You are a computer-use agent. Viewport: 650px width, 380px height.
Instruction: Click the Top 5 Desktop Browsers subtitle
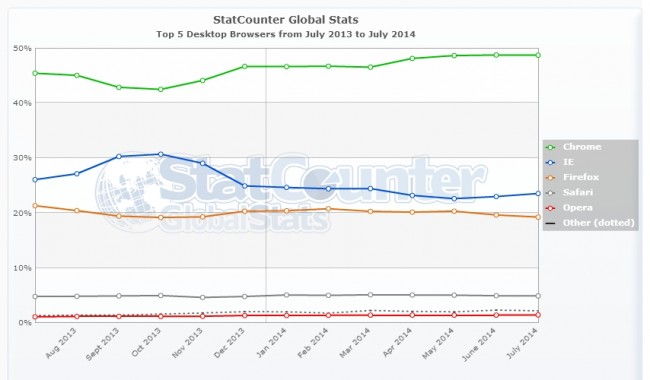[286, 34]
